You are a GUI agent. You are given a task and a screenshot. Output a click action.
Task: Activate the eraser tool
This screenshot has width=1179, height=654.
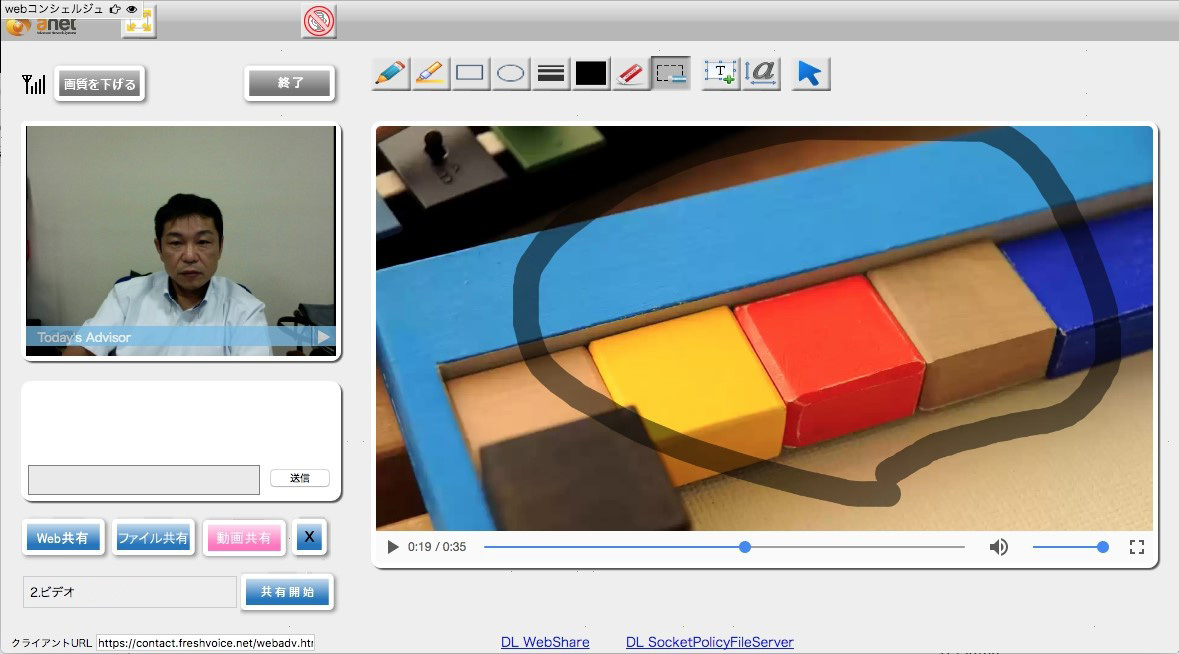click(x=631, y=73)
